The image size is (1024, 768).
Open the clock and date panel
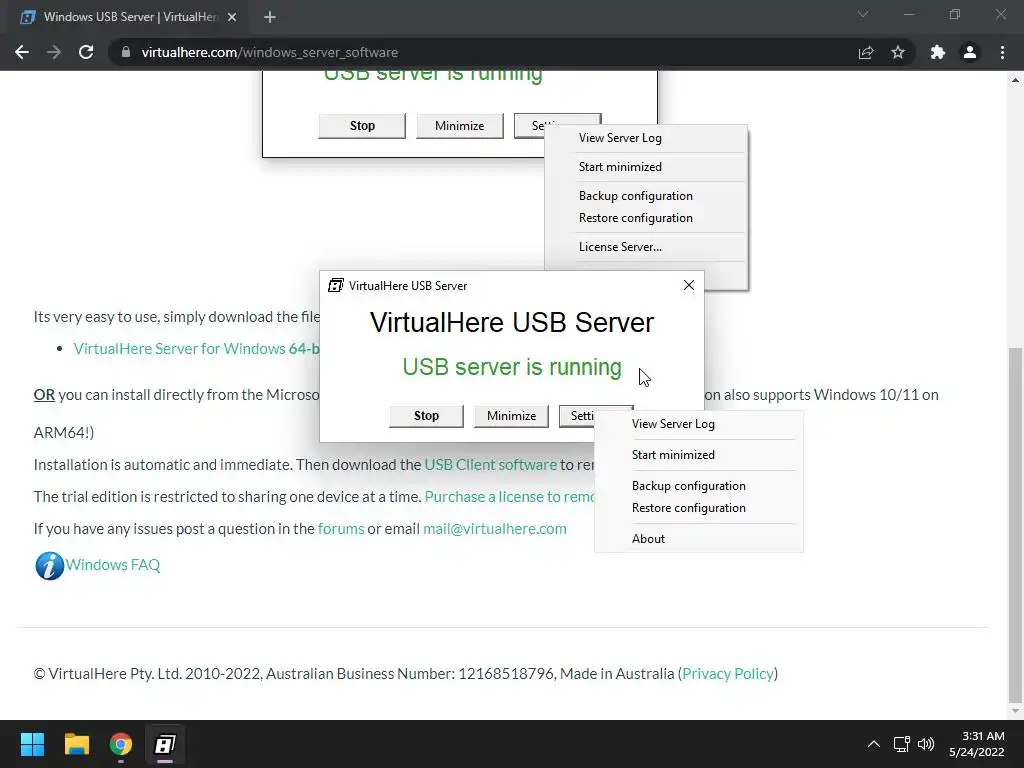pyautogui.click(x=977, y=744)
